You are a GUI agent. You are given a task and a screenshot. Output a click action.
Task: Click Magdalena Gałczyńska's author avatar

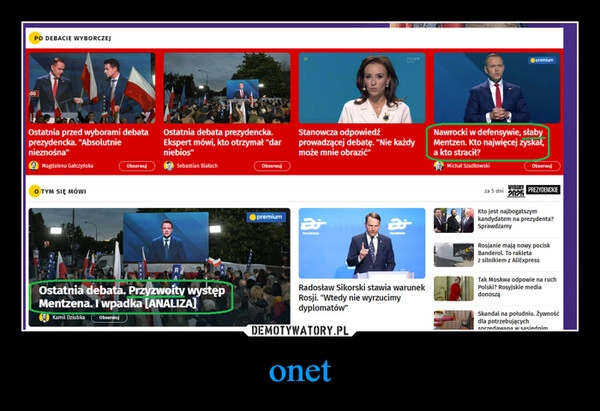(x=34, y=166)
